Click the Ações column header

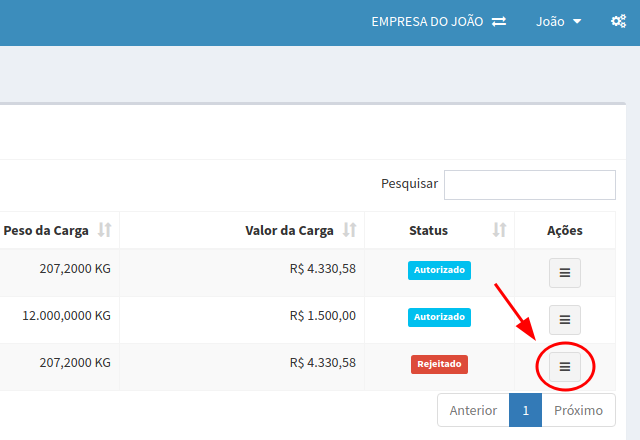[564, 230]
